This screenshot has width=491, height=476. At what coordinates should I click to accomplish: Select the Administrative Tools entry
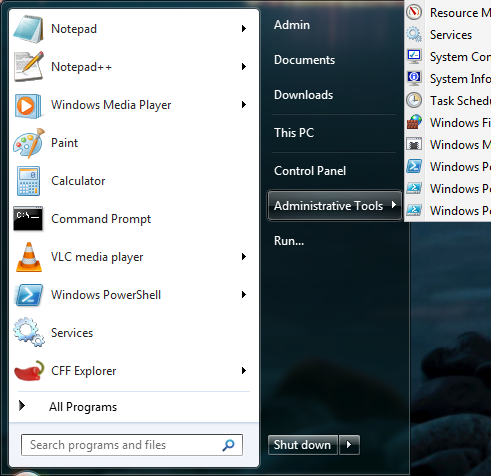[x=334, y=206]
